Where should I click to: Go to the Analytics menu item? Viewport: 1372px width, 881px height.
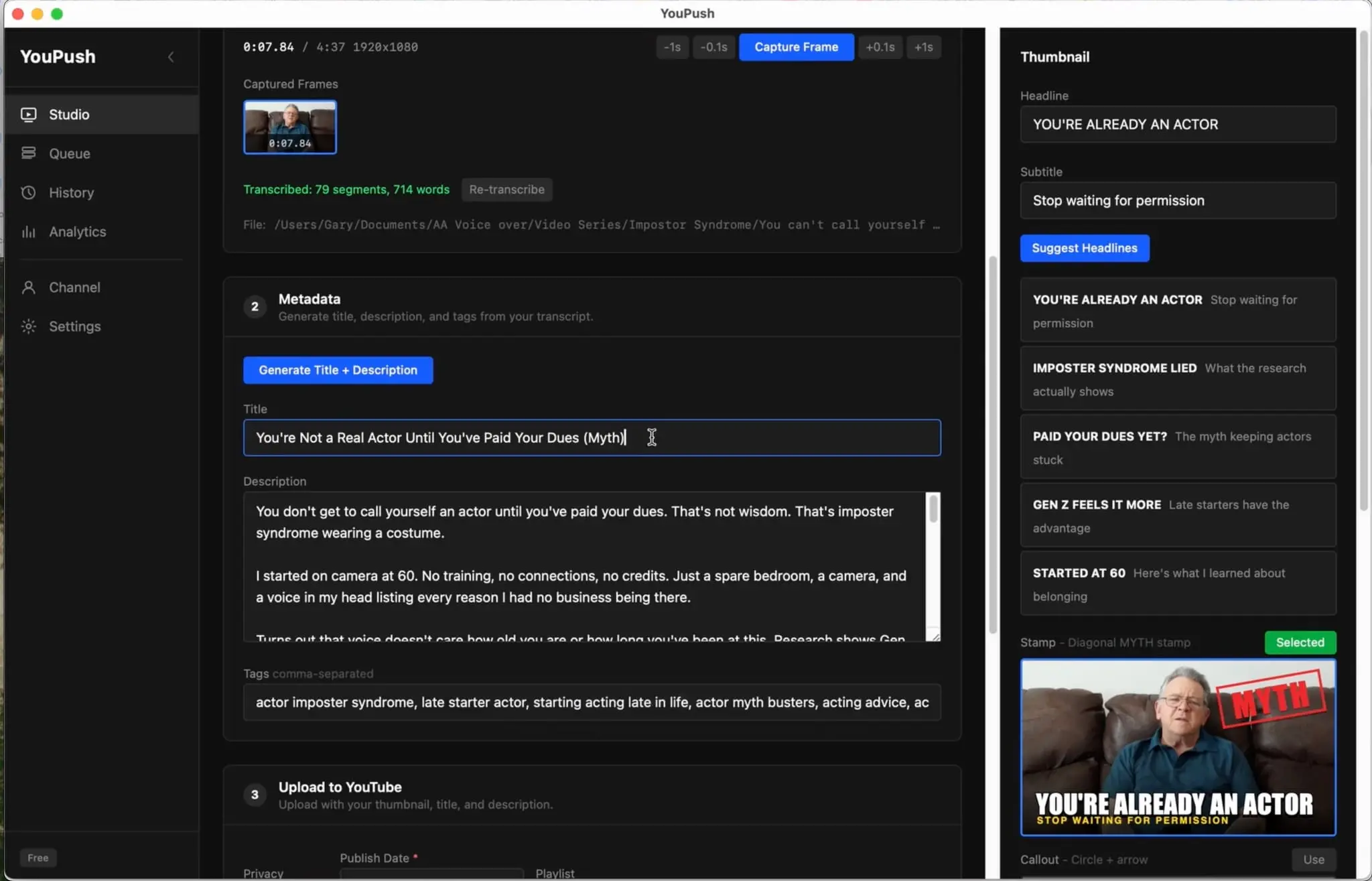pos(102,232)
